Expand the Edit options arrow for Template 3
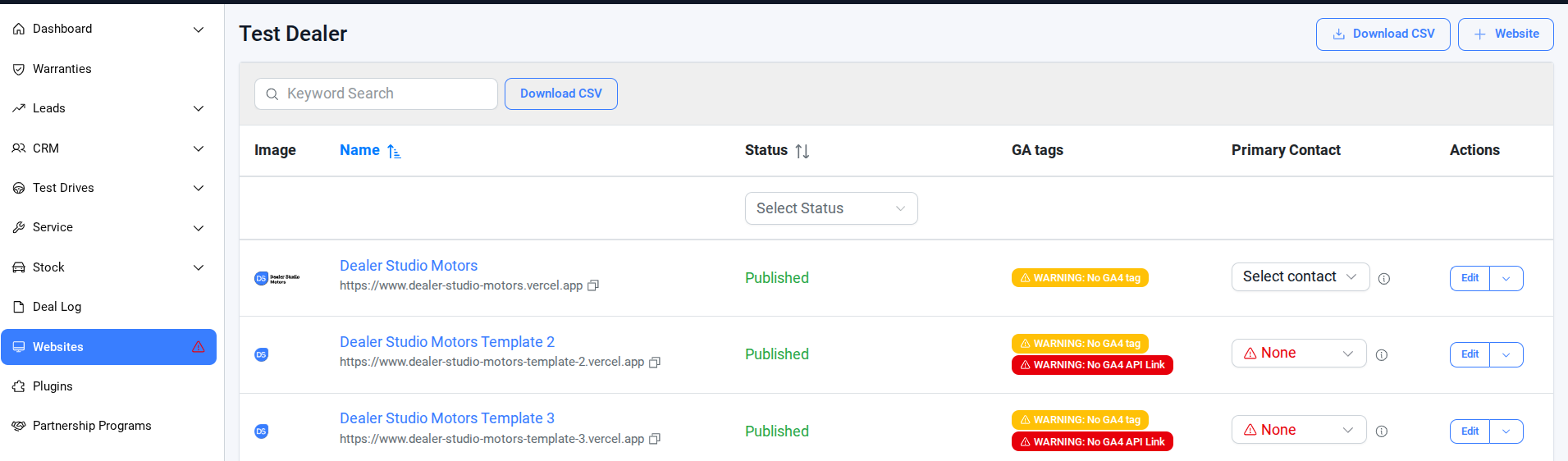 (x=1506, y=431)
